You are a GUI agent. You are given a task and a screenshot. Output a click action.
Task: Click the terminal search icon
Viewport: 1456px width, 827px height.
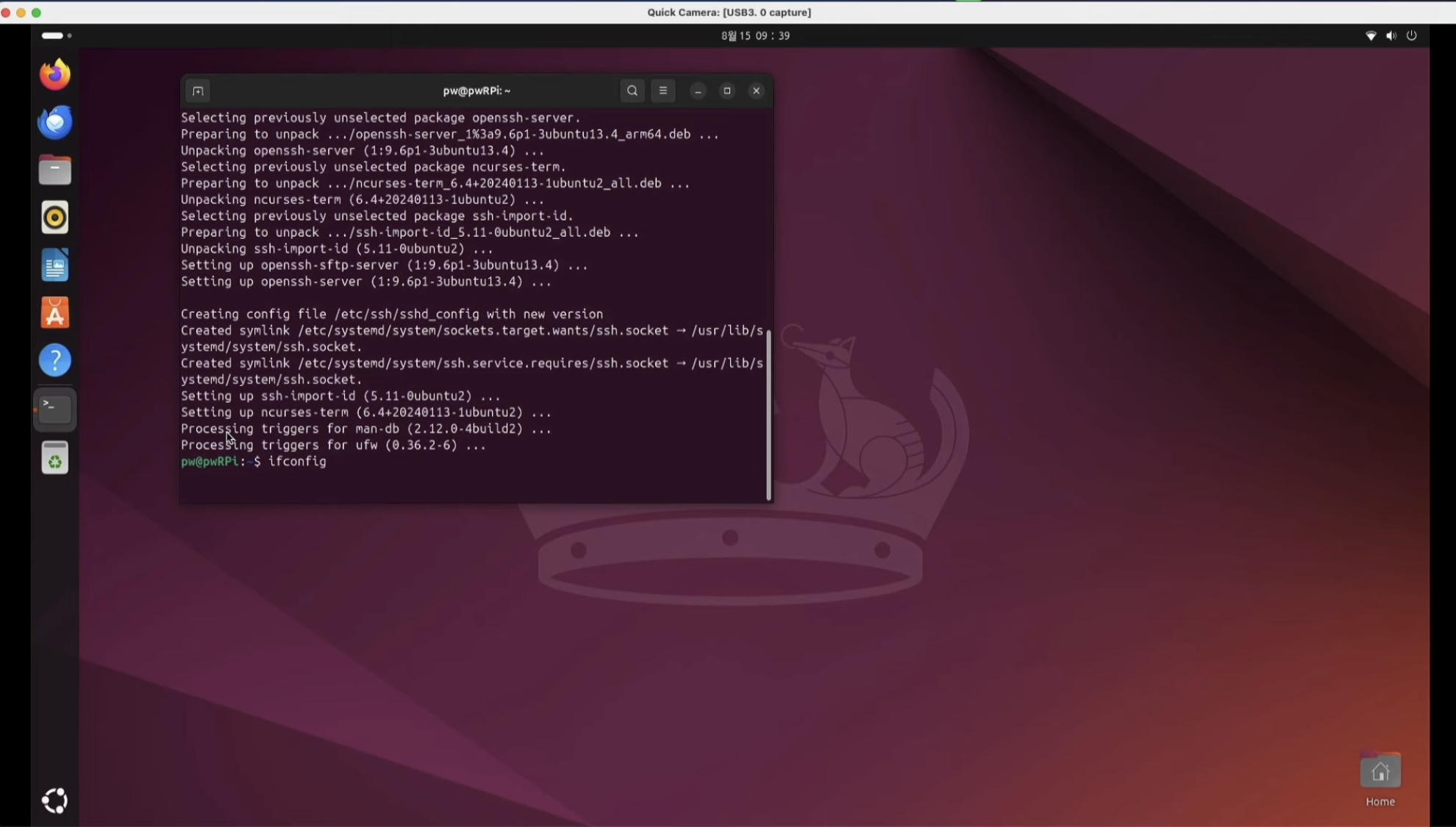click(632, 91)
